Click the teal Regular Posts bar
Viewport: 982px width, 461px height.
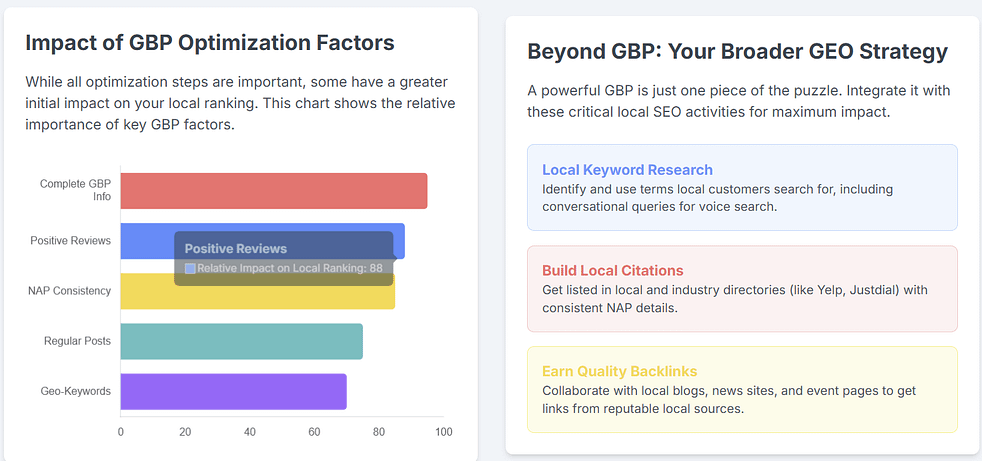(241, 341)
